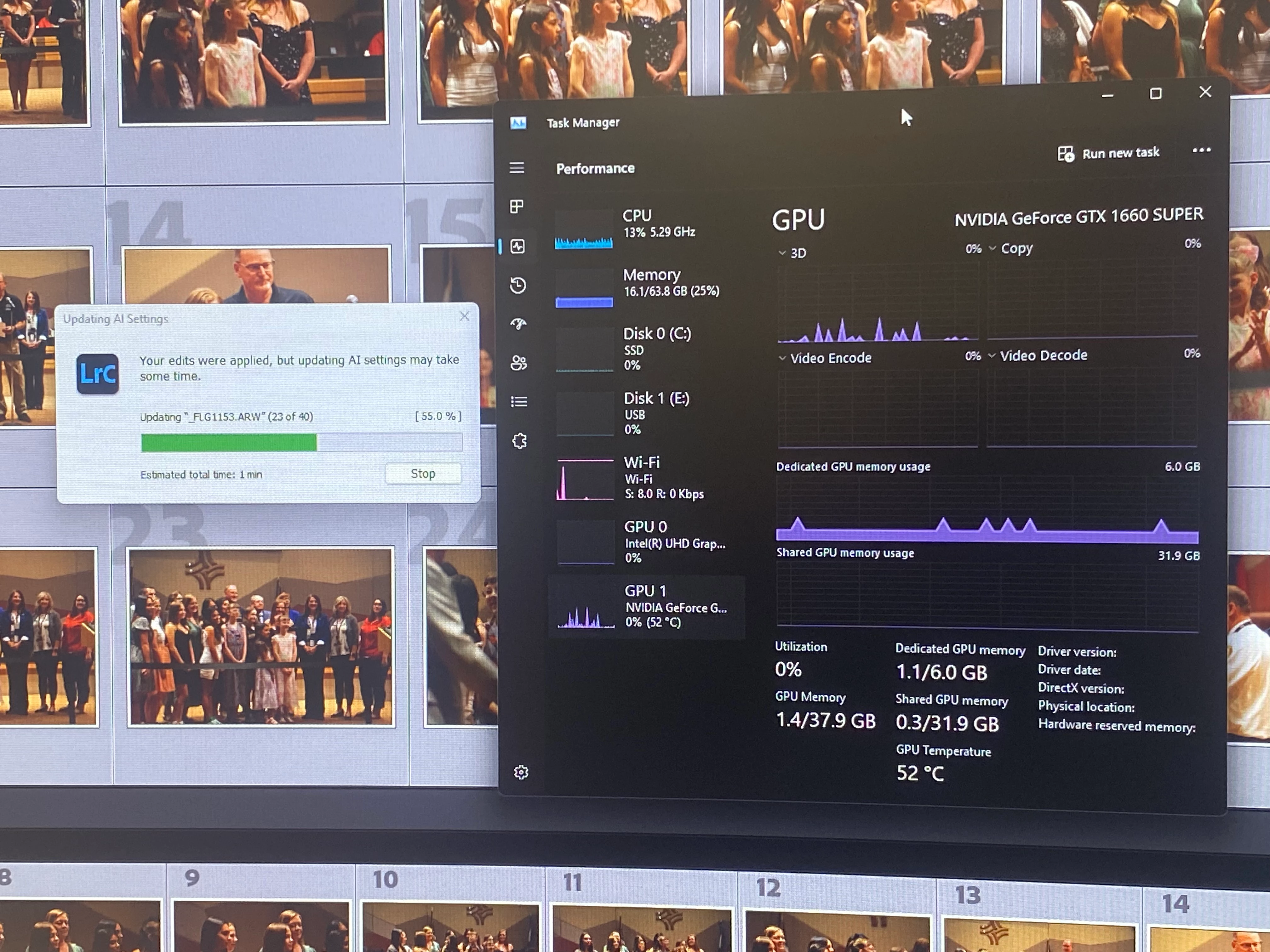Open Task Manager settings gear

click(521, 772)
